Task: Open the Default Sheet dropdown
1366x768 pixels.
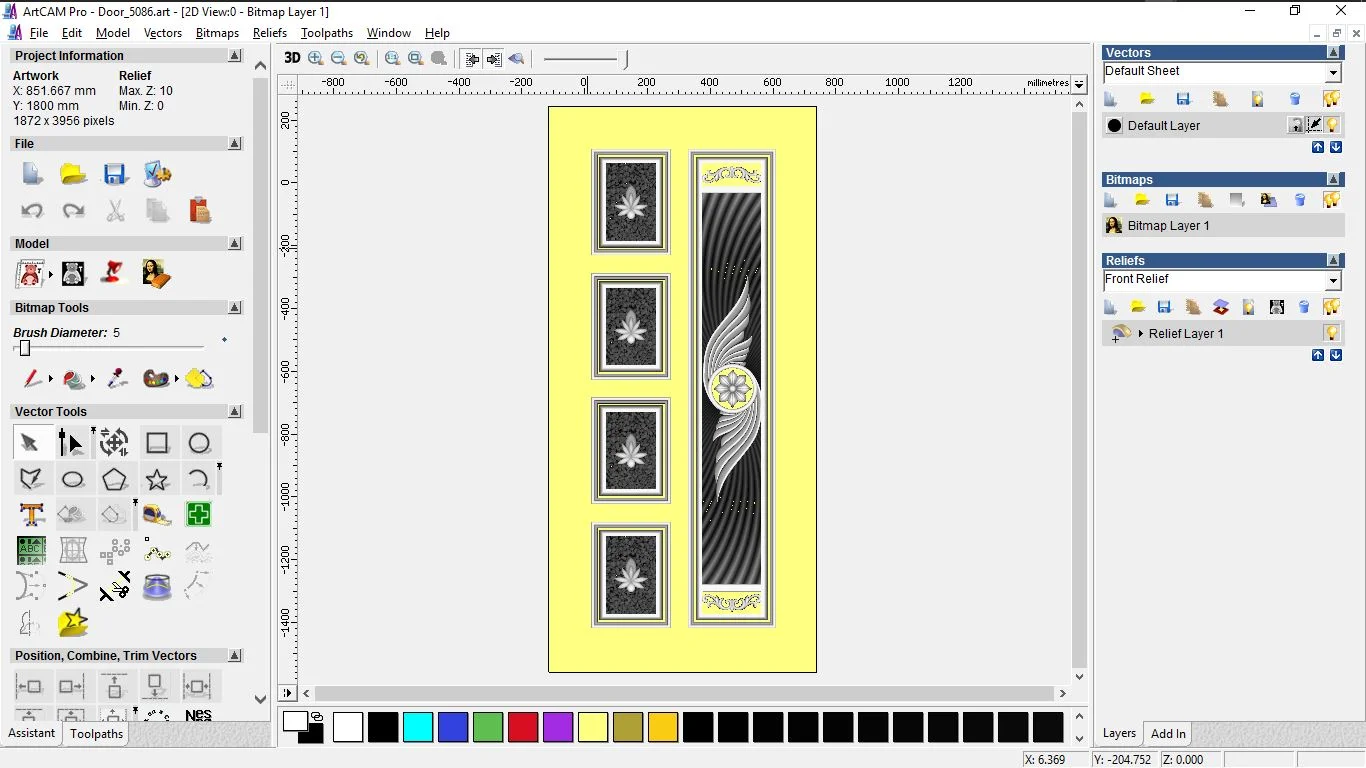Action: (x=1333, y=72)
